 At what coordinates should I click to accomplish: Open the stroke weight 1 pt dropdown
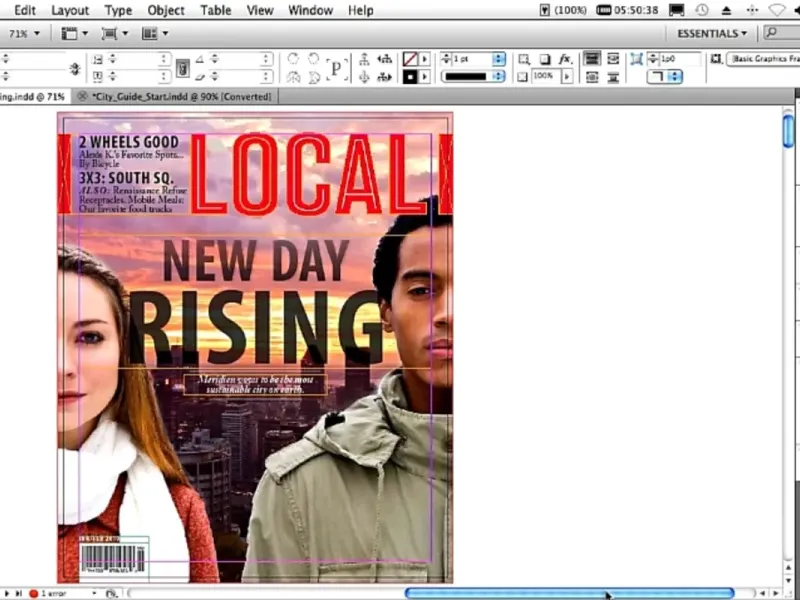pyautogui.click(x=497, y=59)
